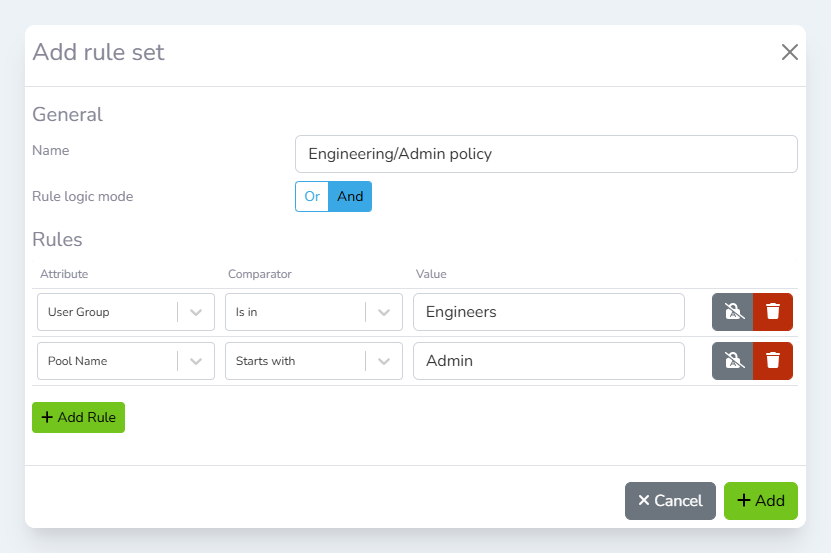Click the crossed-out lock icon in the Engineers row

[x=733, y=312]
